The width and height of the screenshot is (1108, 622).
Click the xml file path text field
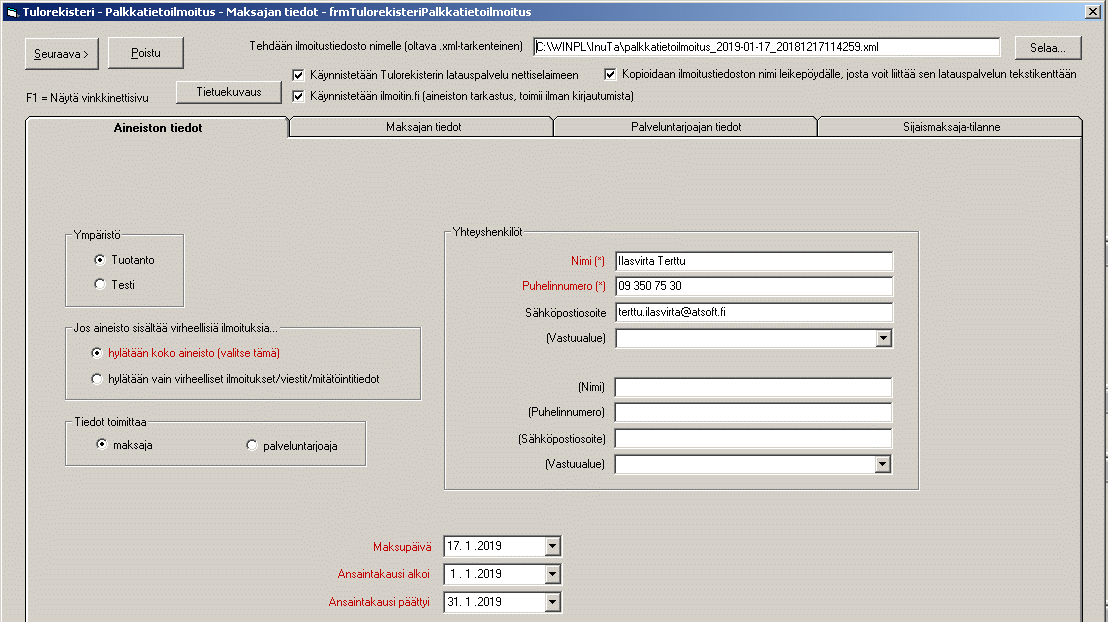[766, 47]
